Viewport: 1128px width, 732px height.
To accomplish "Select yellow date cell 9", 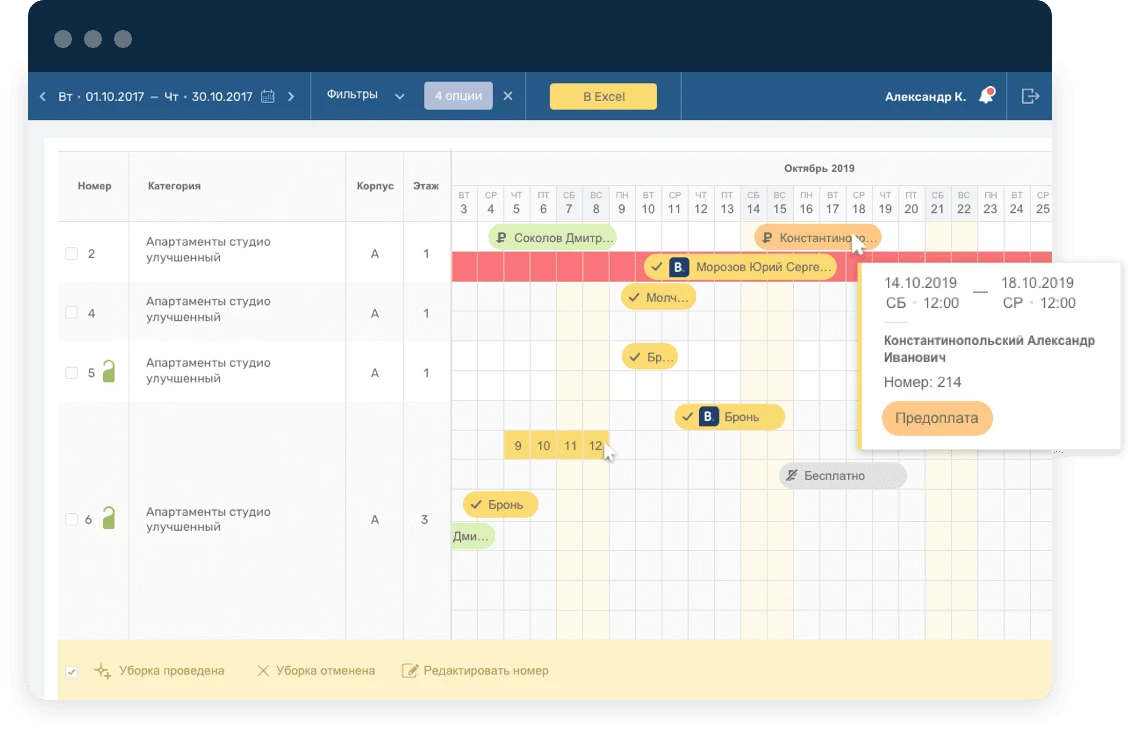I will click(x=517, y=446).
